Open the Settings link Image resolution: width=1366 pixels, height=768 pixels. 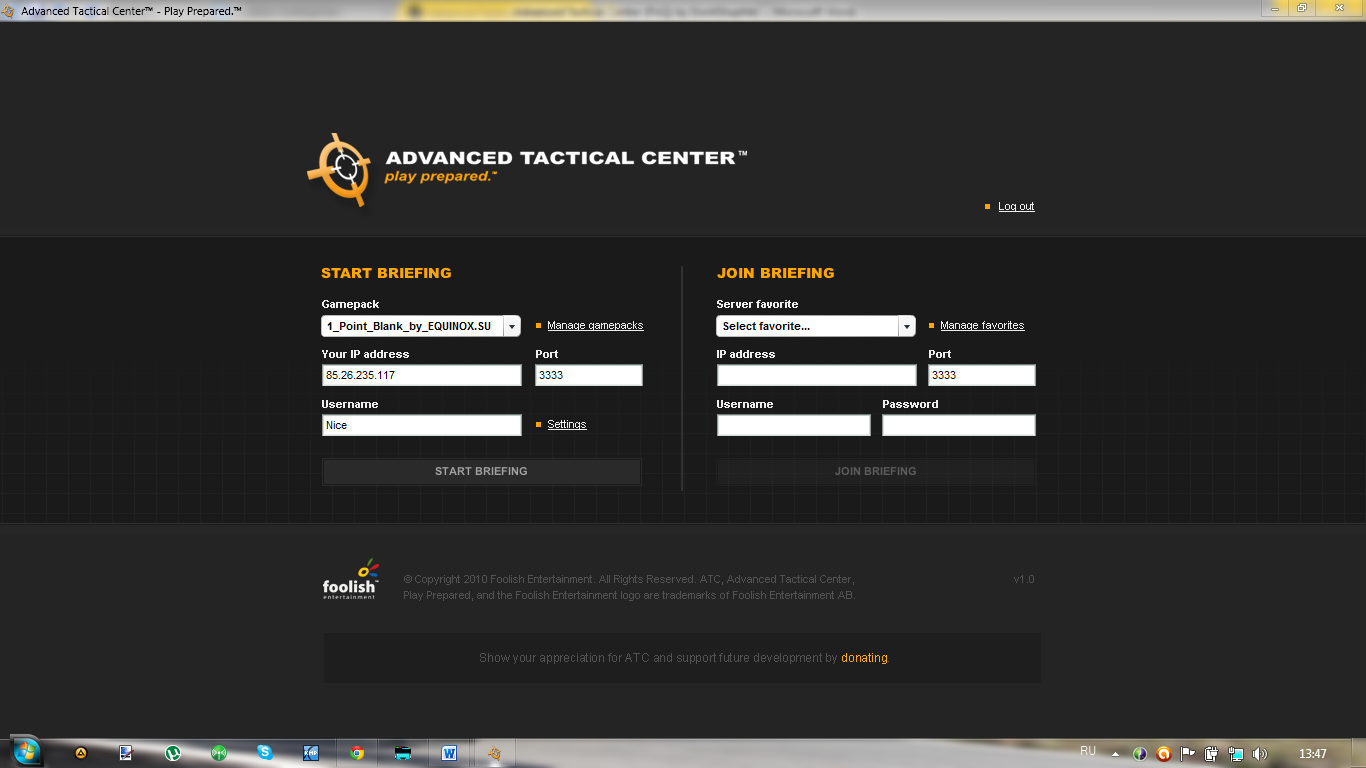tap(567, 424)
